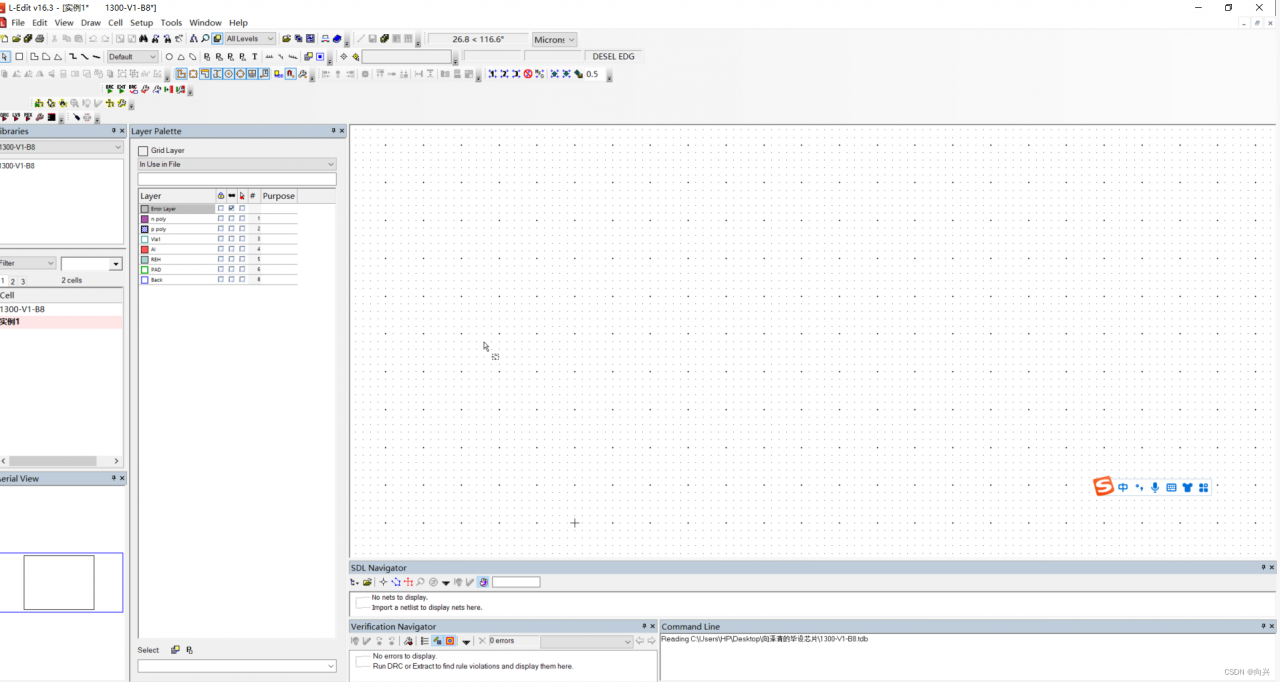Open the Microns units dropdown
Image resolution: width=1280 pixels, height=682 pixels.
(554, 40)
